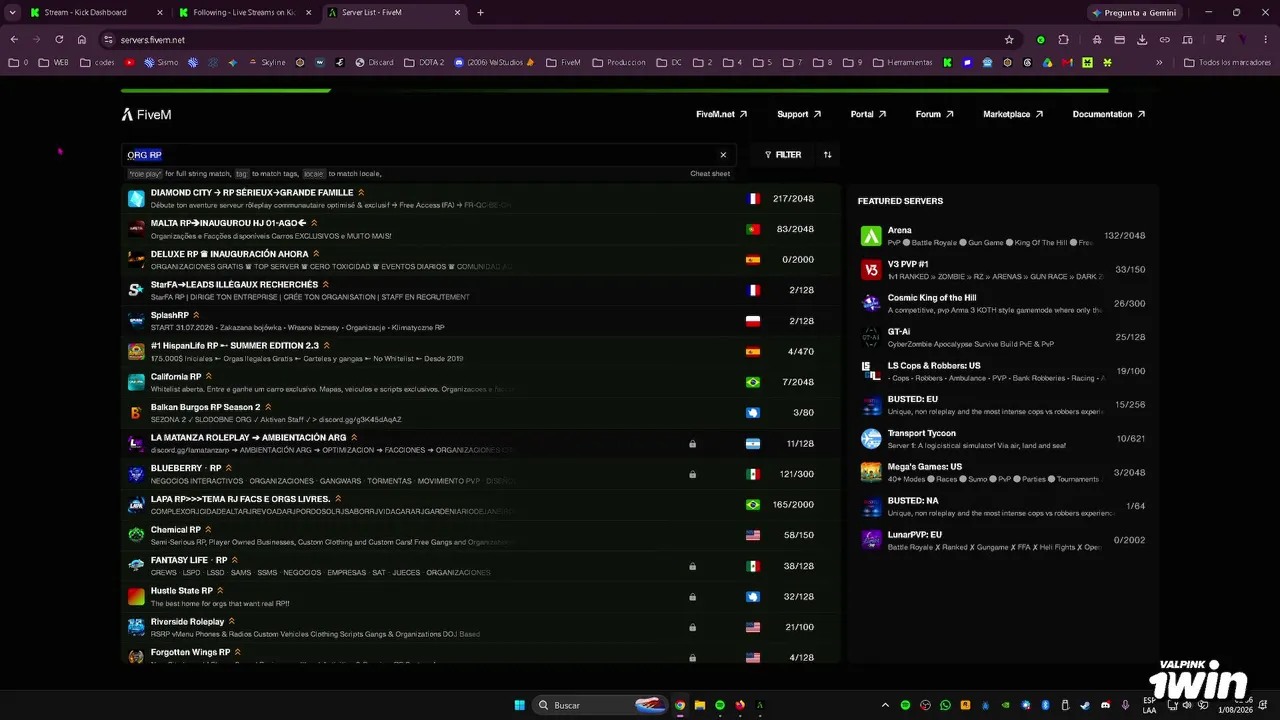This screenshot has width=1280, height=720.
Task: Reload the current page
Action: click(x=59, y=40)
